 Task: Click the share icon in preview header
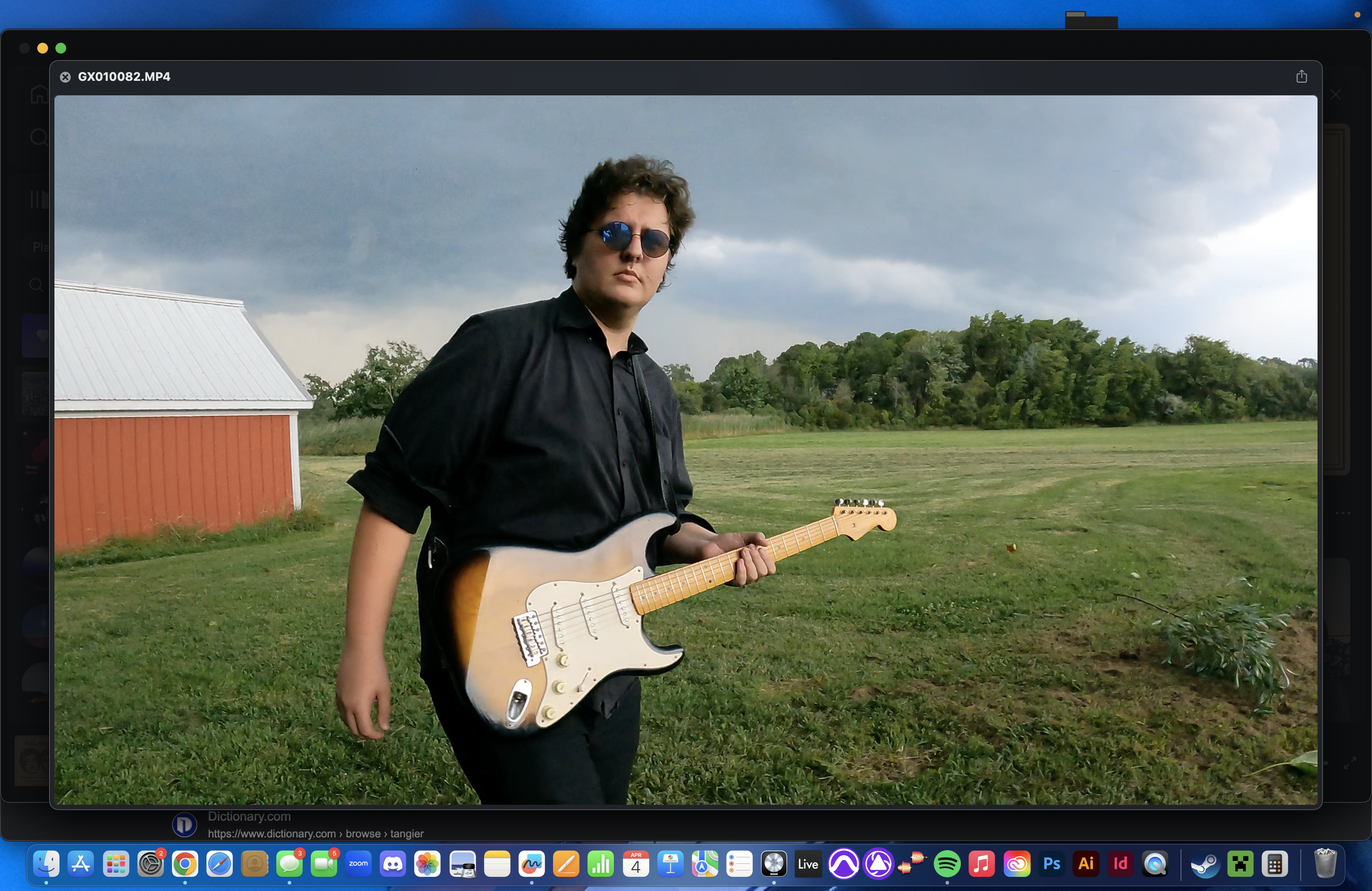1301,77
